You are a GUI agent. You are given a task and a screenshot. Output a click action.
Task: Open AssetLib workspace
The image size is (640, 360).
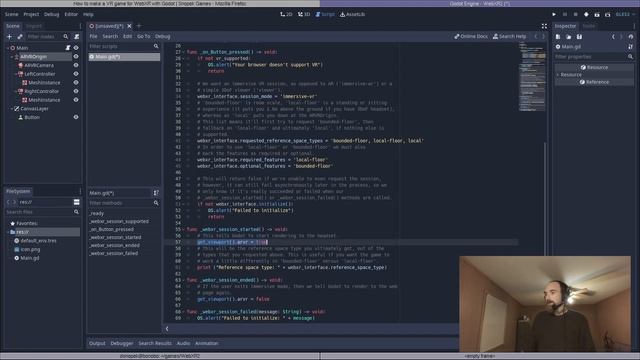(x=352, y=14)
